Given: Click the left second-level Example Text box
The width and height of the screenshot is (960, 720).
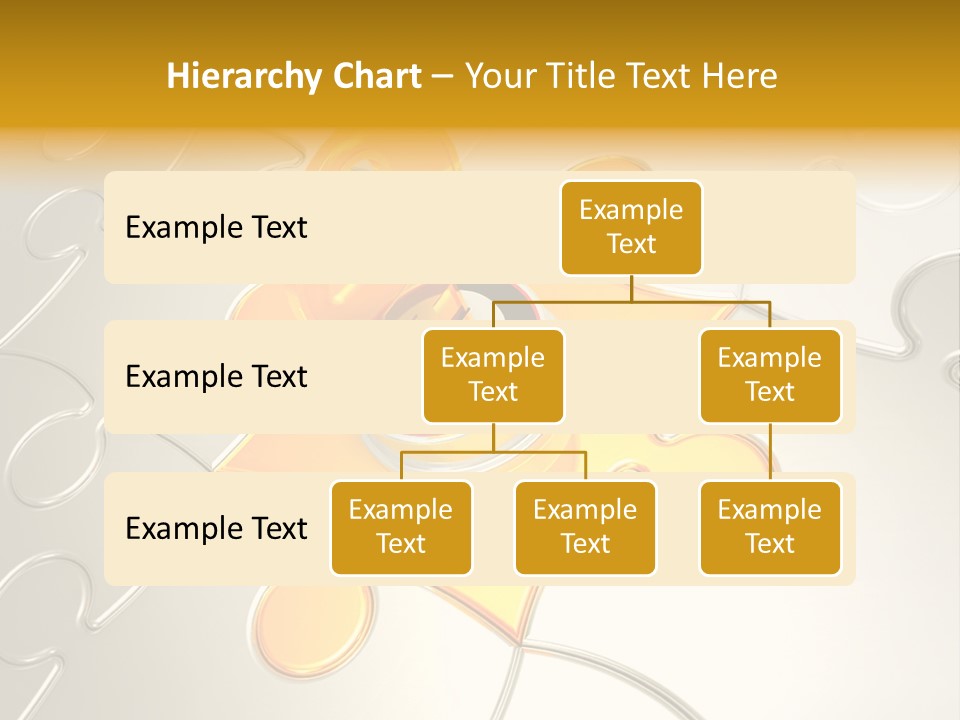Looking at the screenshot, I should coord(492,375).
